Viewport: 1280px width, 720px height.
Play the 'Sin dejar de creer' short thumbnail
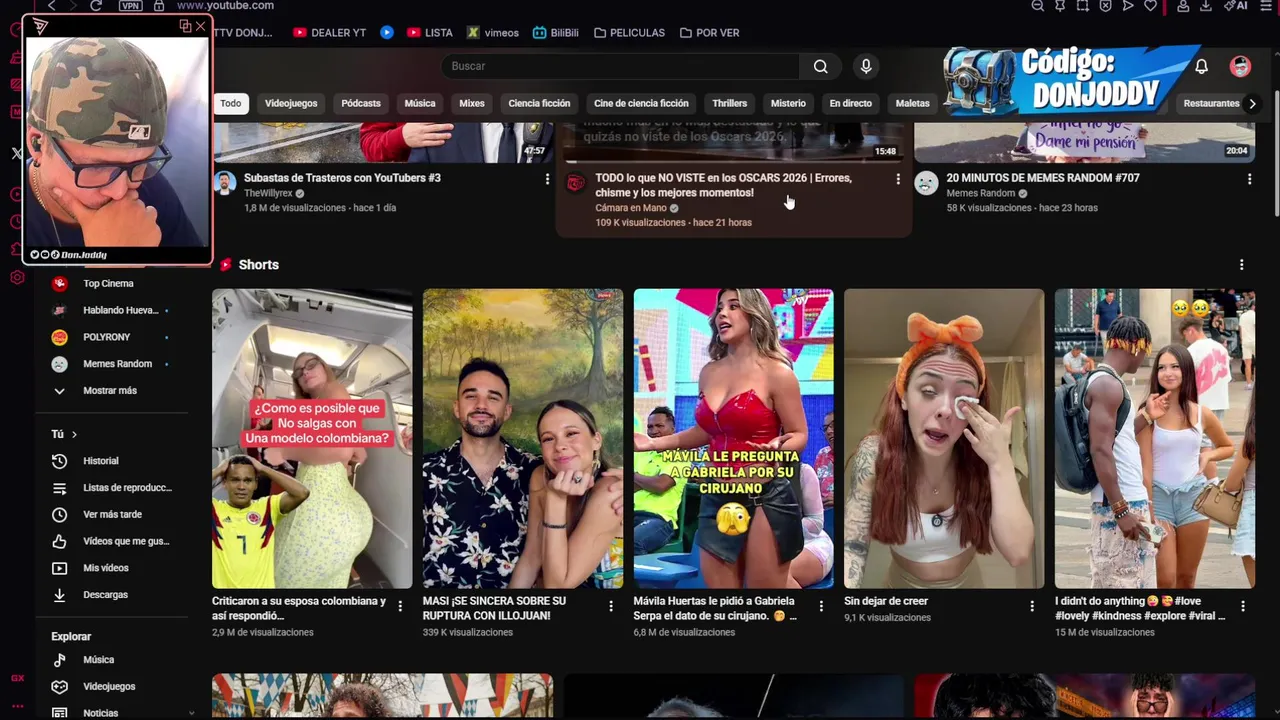click(x=944, y=438)
